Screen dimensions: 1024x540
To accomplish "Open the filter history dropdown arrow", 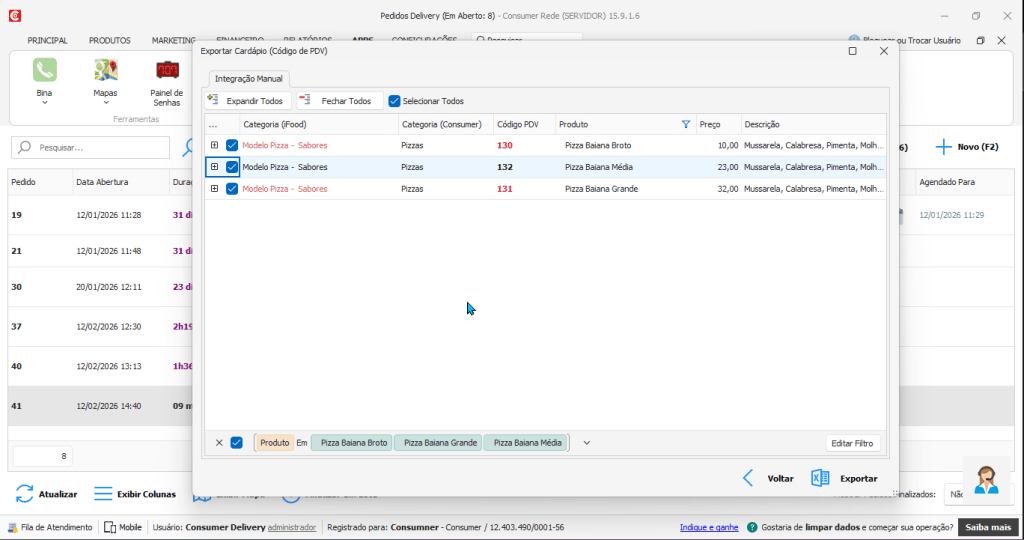I will coord(586,443).
